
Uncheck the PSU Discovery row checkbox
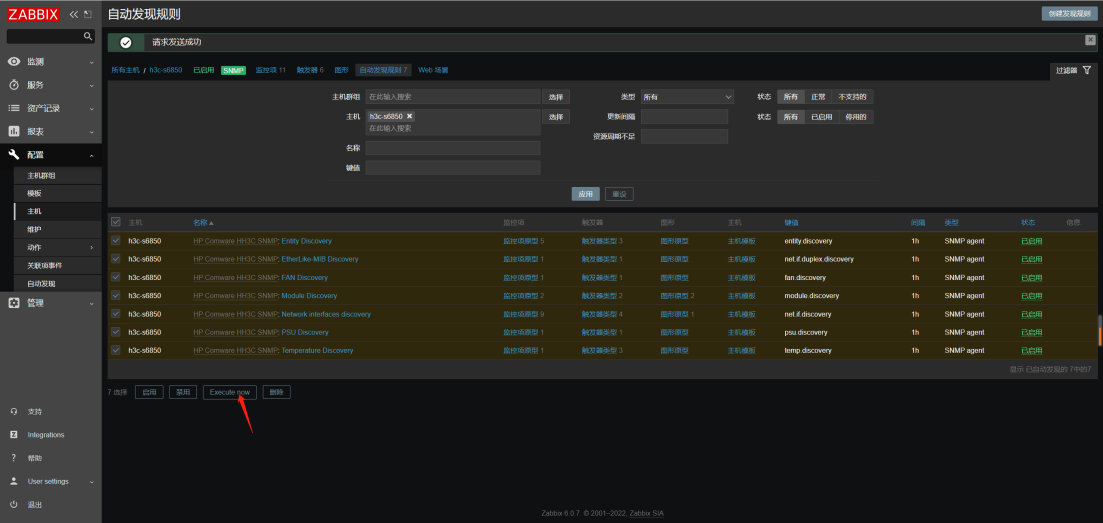pos(115,332)
